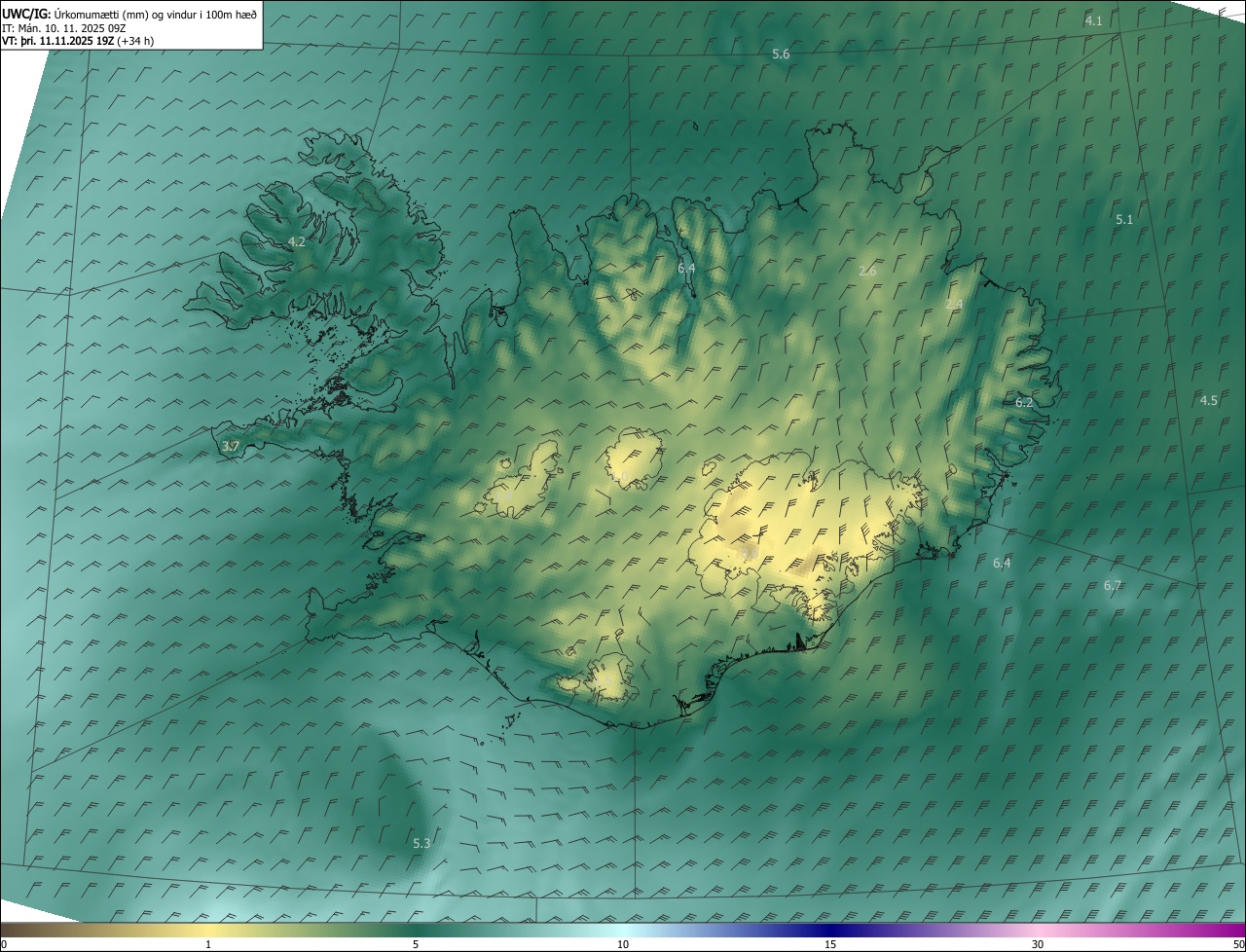Click the 2.4 value label on the map
The image size is (1246, 952).
click(x=954, y=305)
